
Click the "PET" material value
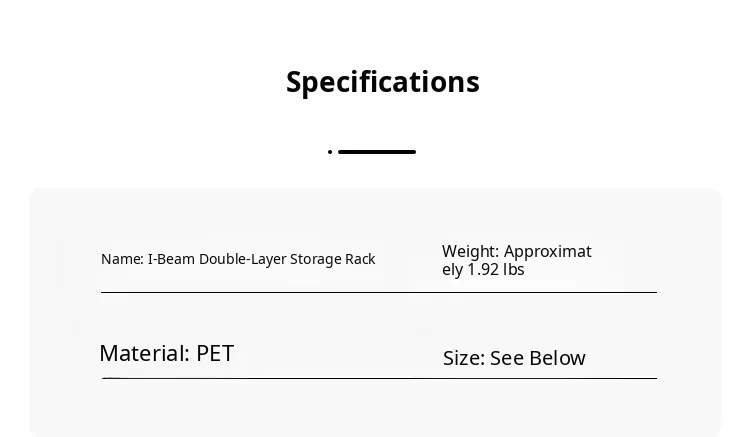pos(215,354)
